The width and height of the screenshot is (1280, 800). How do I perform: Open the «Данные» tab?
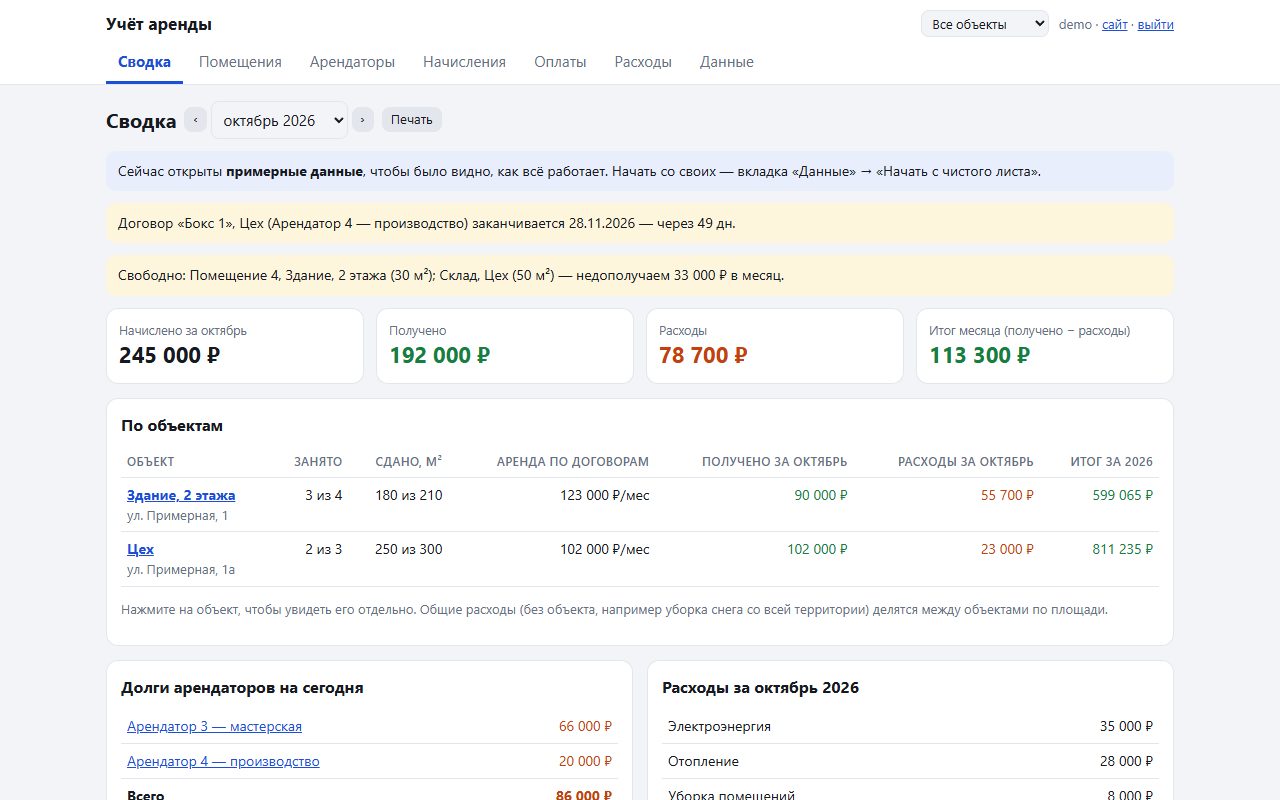tap(727, 62)
